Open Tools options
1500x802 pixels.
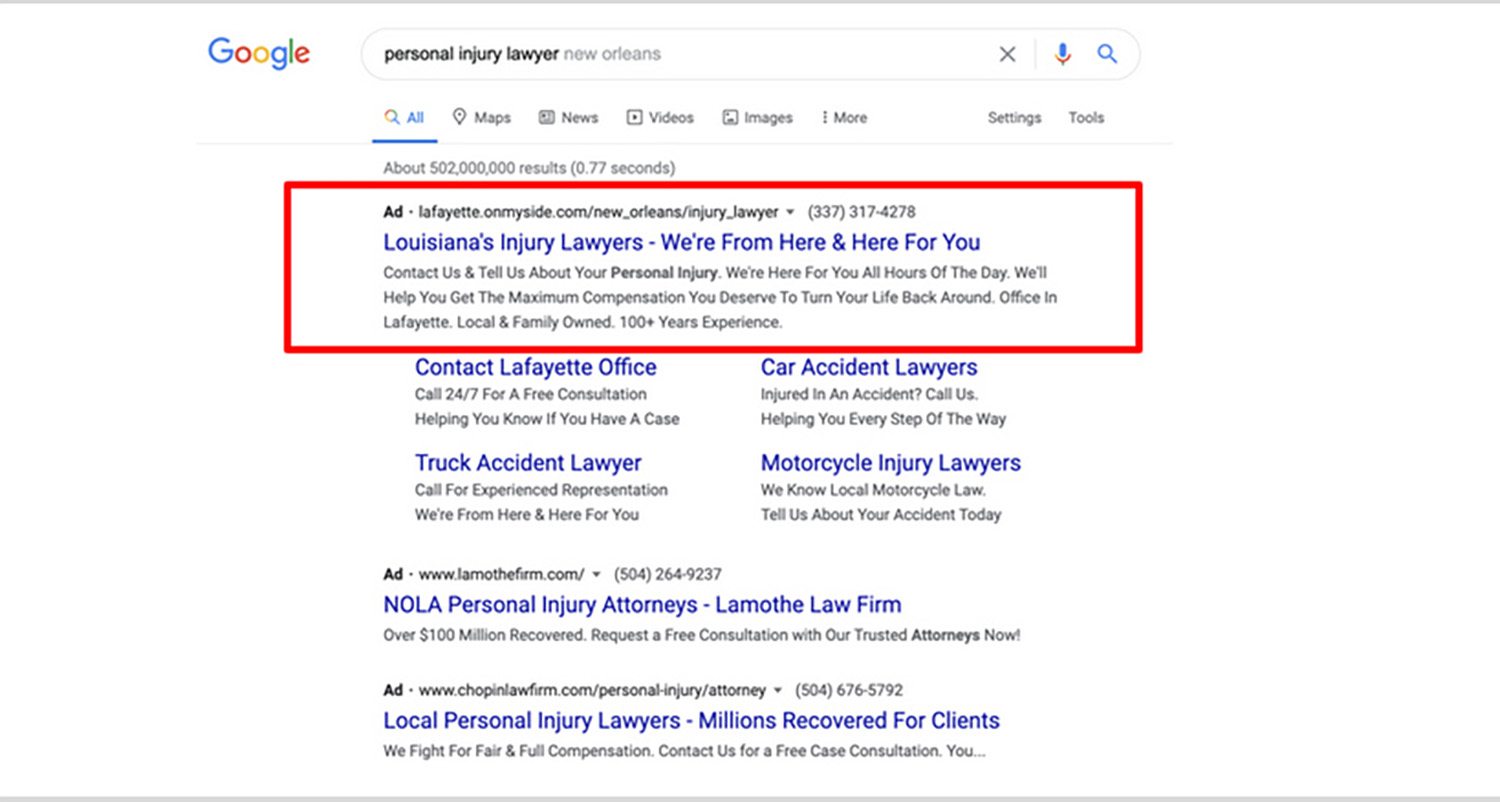(x=1086, y=117)
